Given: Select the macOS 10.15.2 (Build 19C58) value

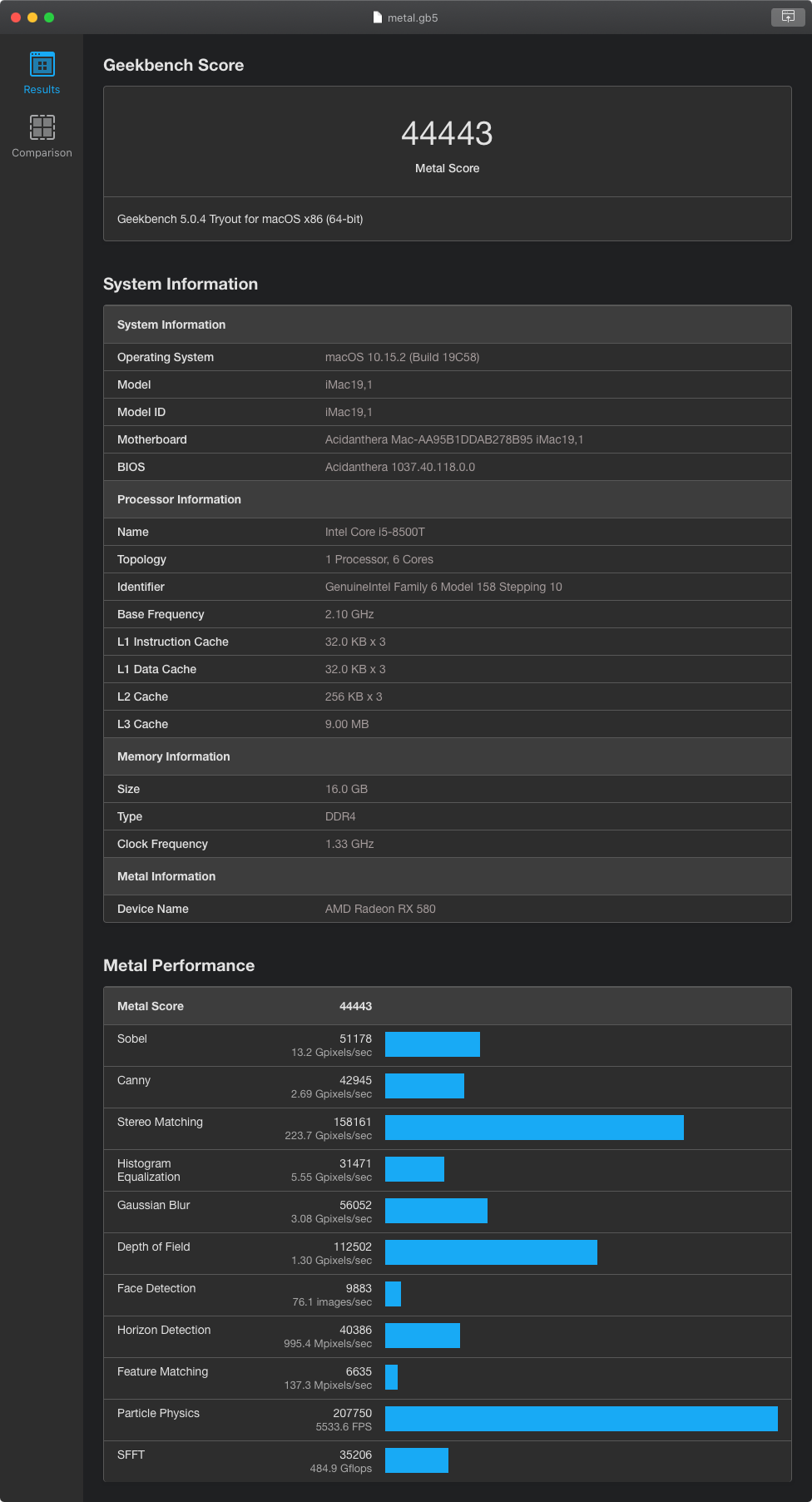Looking at the screenshot, I should coord(402,357).
